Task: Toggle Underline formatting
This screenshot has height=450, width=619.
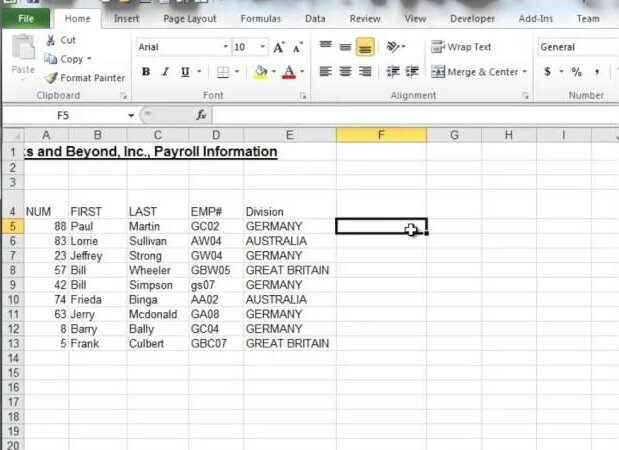Action: pyautogui.click(x=185, y=72)
